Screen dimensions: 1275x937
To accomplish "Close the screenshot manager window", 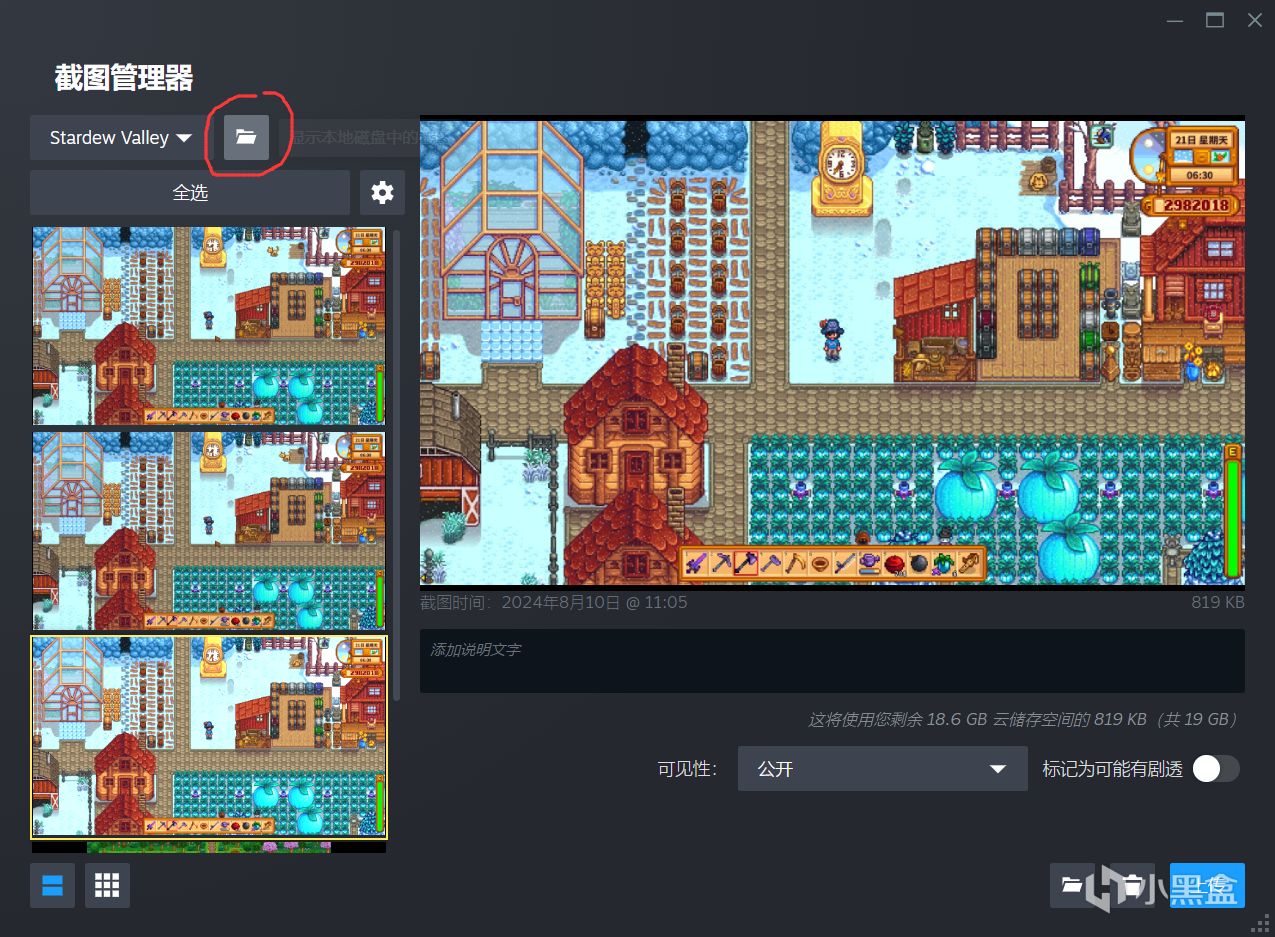I will click(x=1254, y=20).
